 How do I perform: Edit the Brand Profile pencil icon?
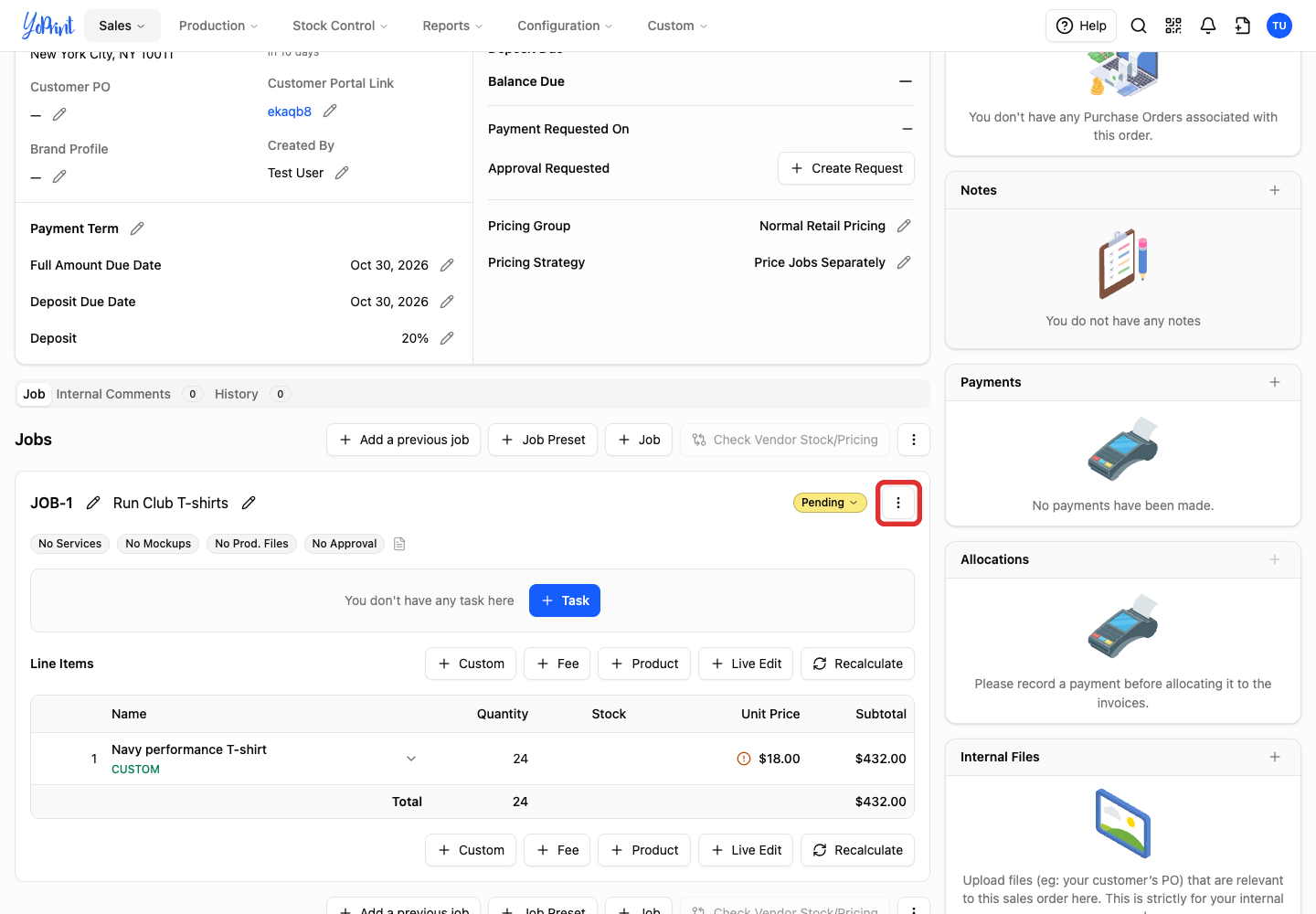click(x=59, y=176)
